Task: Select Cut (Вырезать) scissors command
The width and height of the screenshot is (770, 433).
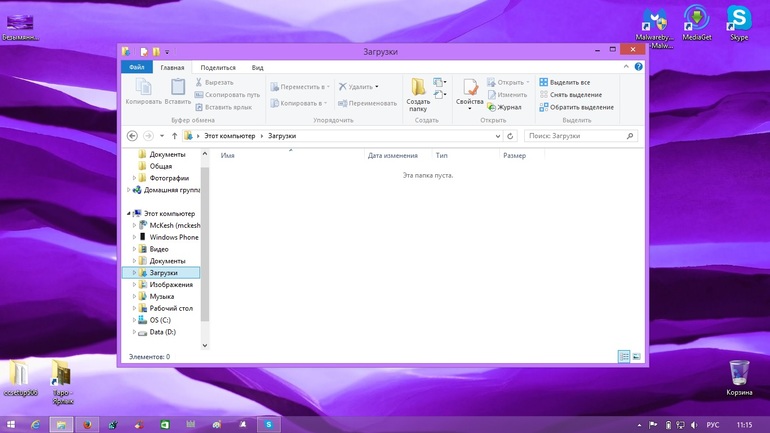Action: click(215, 82)
